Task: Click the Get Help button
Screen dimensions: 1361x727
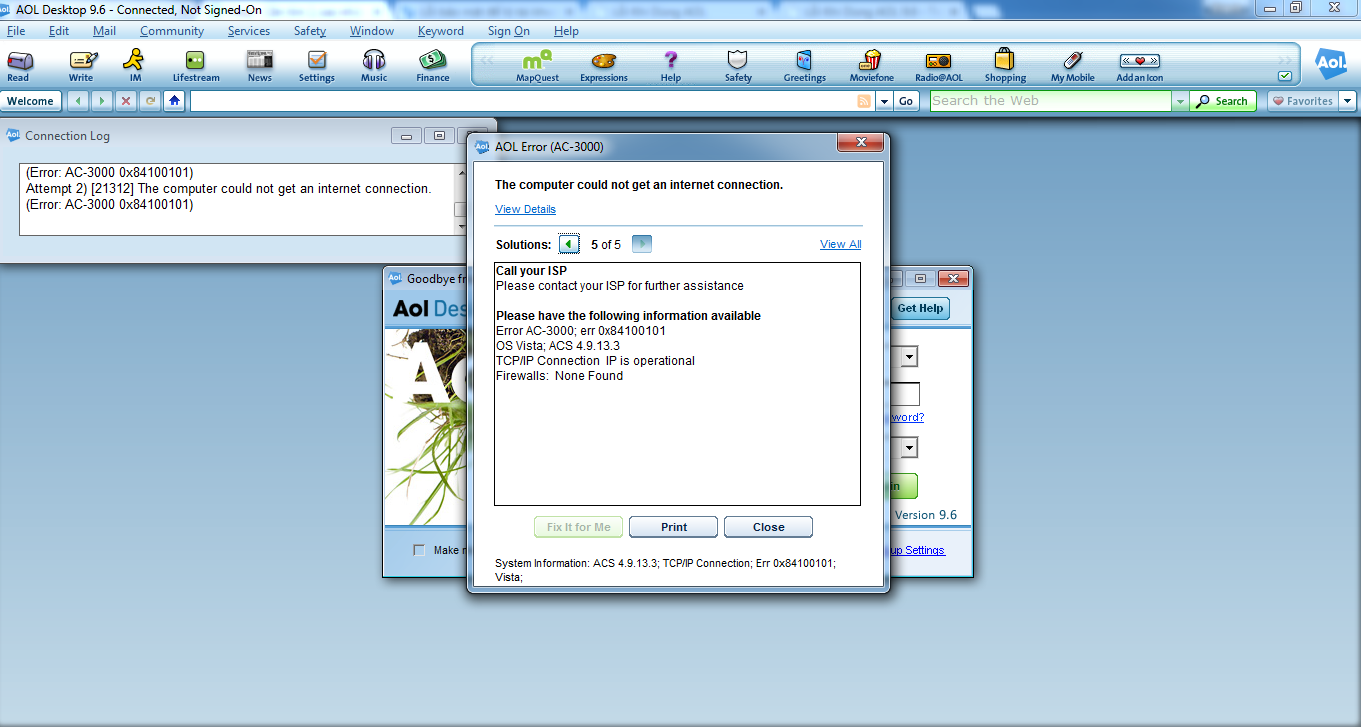Action: 920,308
